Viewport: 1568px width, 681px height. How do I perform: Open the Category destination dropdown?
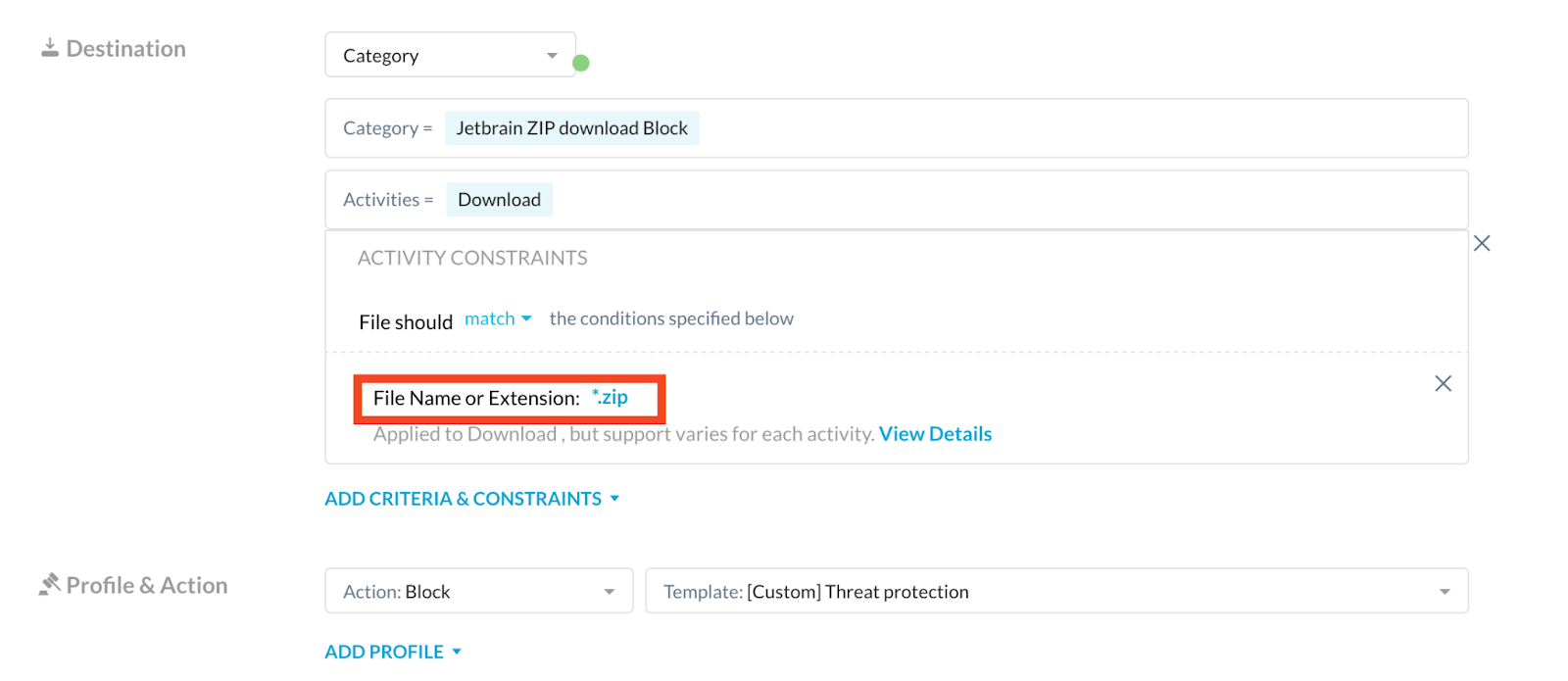pyautogui.click(x=450, y=55)
